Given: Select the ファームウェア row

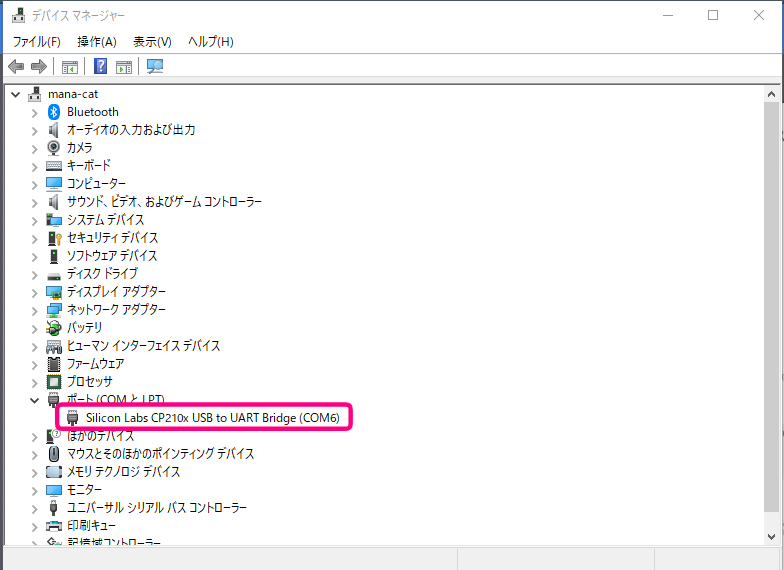Looking at the screenshot, I should click(95, 364).
